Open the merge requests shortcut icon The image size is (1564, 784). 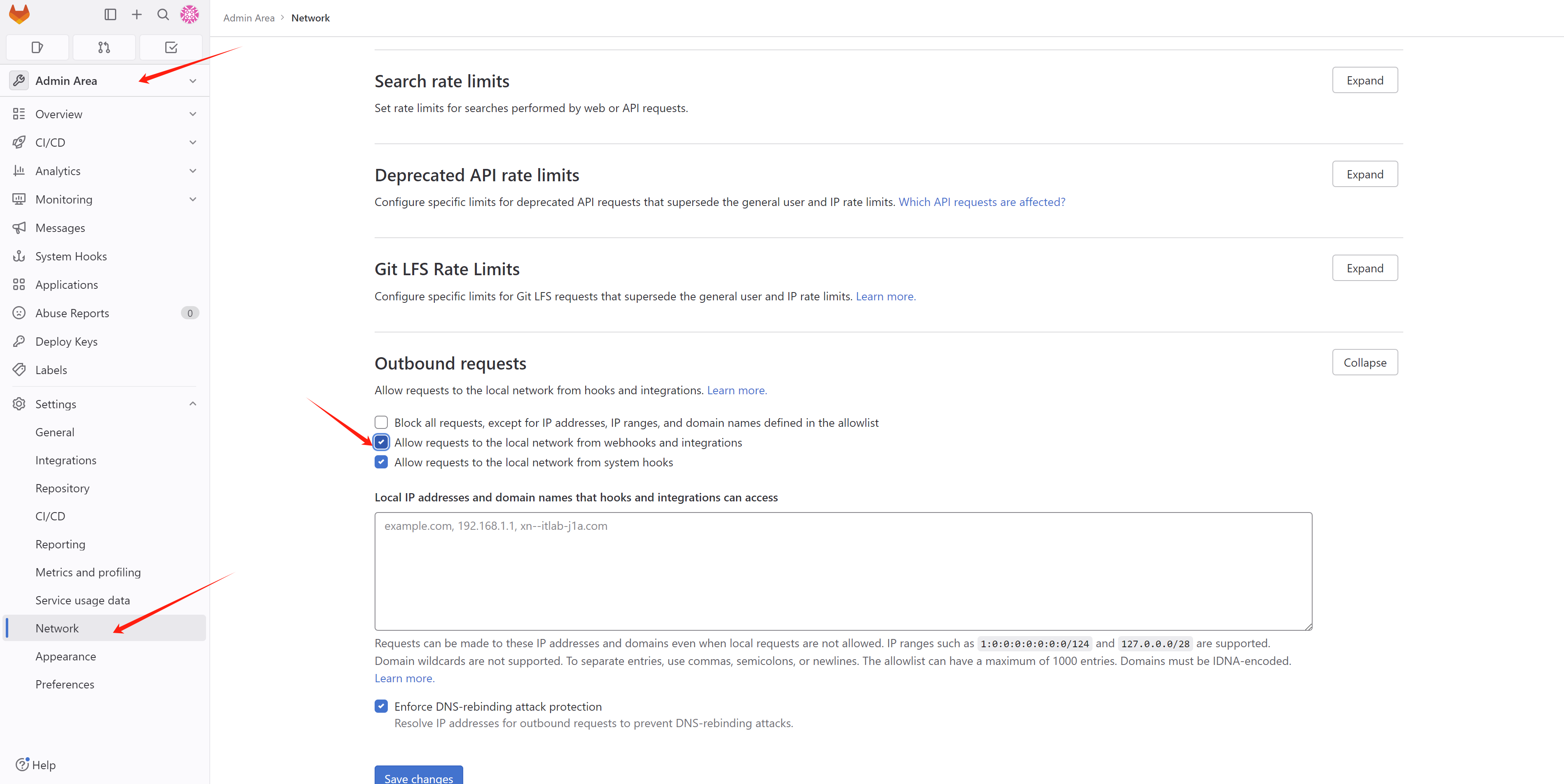click(x=104, y=47)
